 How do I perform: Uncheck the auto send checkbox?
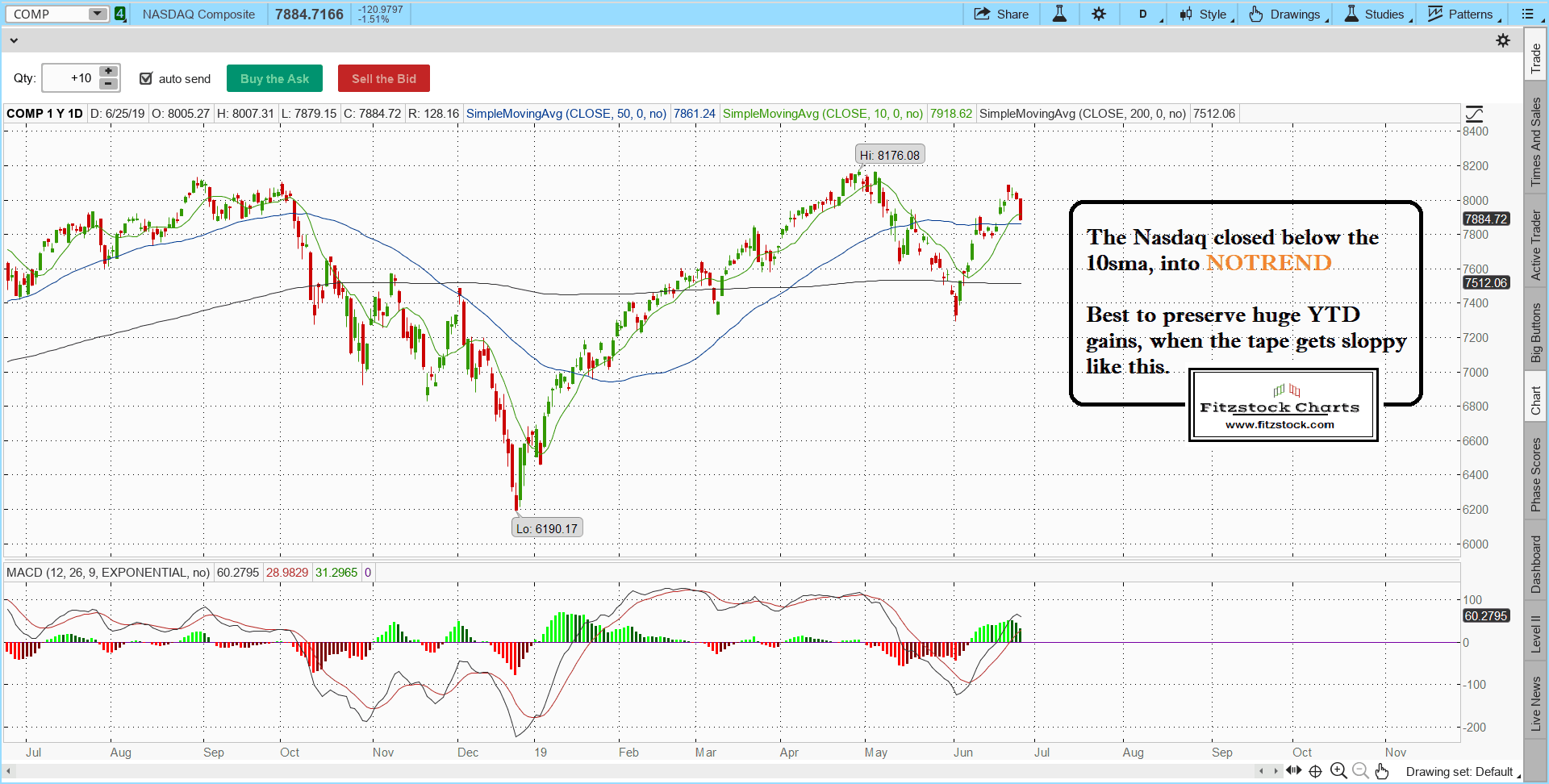pyautogui.click(x=146, y=78)
